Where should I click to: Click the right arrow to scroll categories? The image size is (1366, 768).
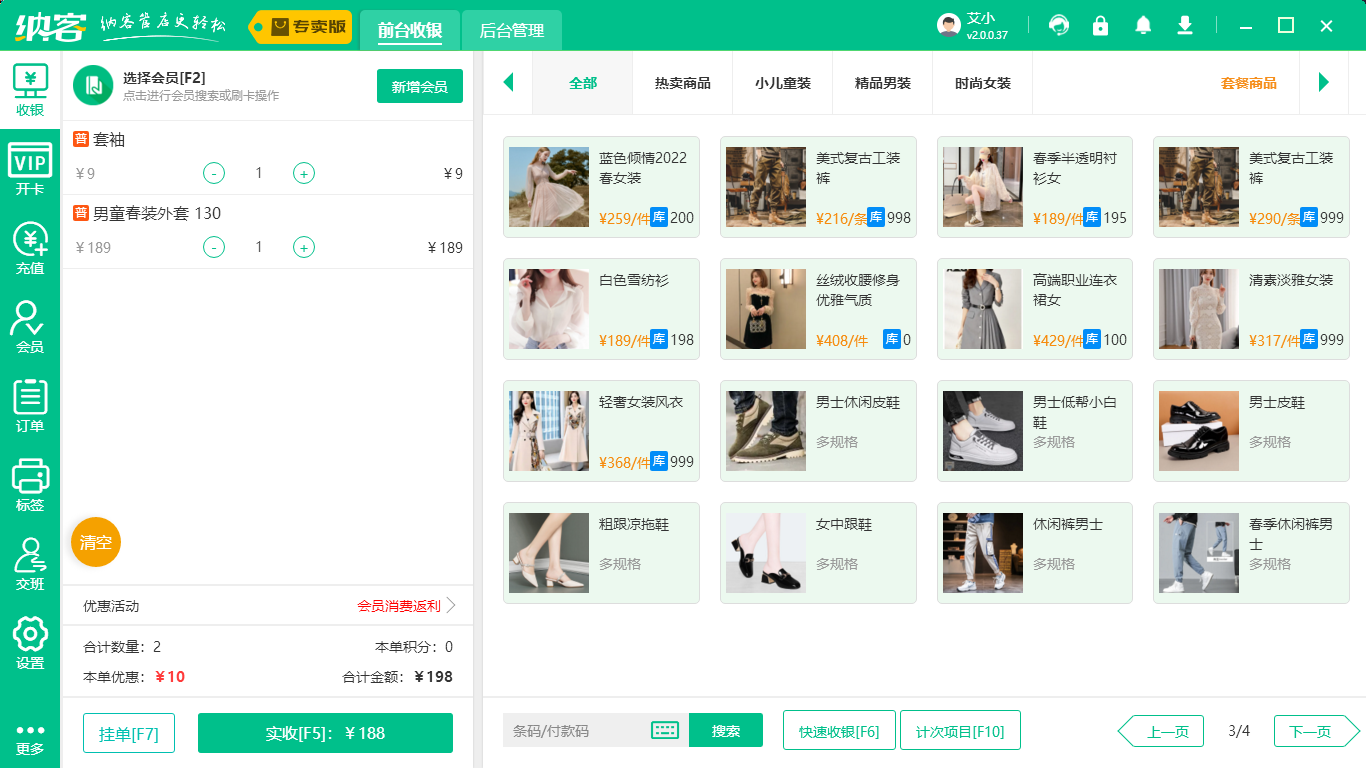[1325, 83]
